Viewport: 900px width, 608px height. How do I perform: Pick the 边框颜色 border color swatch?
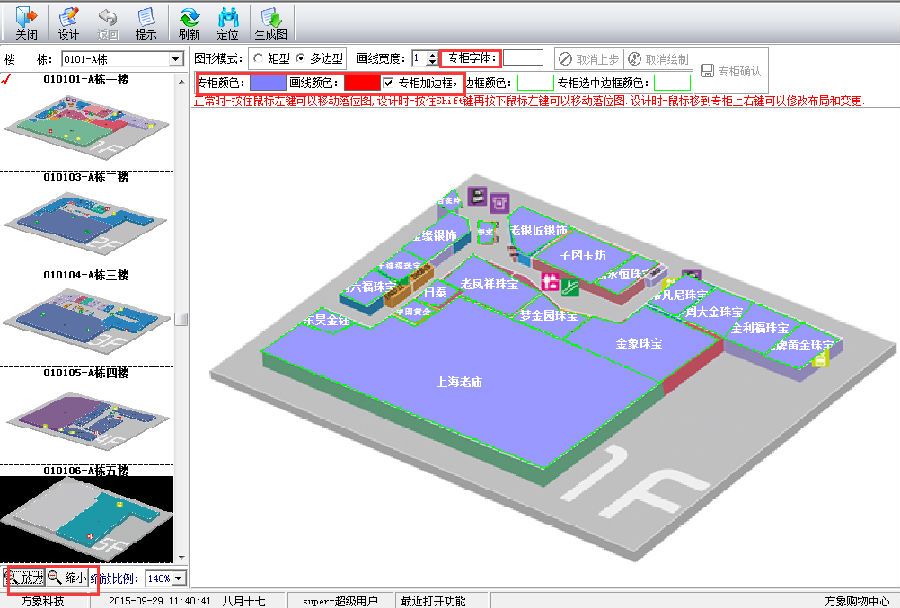point(535,83)
